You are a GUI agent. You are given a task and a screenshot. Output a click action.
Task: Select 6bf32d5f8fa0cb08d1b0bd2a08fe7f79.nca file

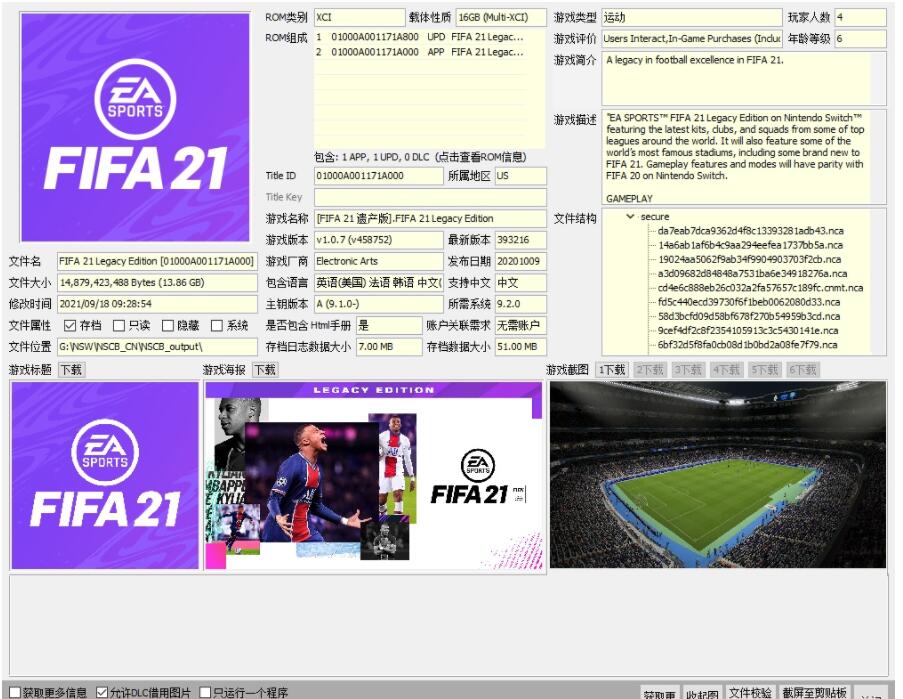748,345
